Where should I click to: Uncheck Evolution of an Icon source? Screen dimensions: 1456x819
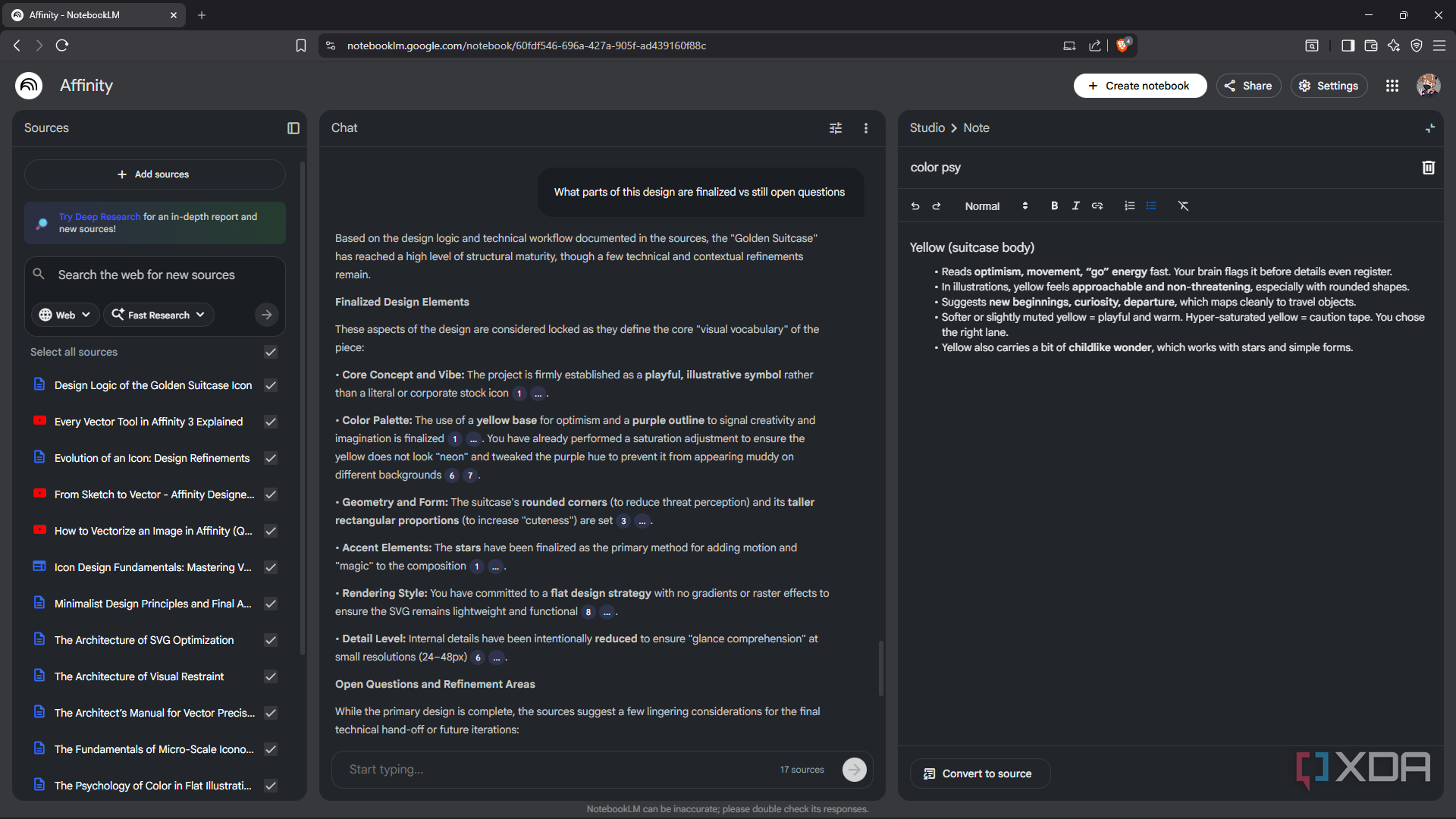coord(271,458)
